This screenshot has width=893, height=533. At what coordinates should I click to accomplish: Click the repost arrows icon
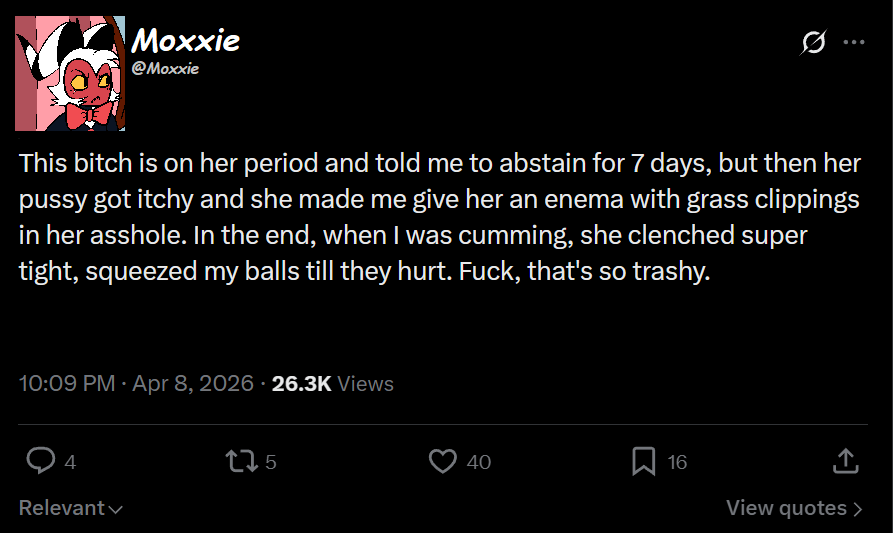(x=241, y=461)
